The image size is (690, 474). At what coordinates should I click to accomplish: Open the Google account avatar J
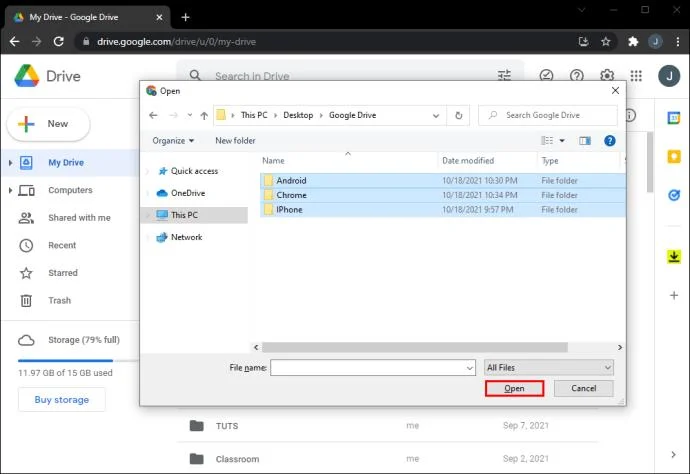tap(669, 76)
